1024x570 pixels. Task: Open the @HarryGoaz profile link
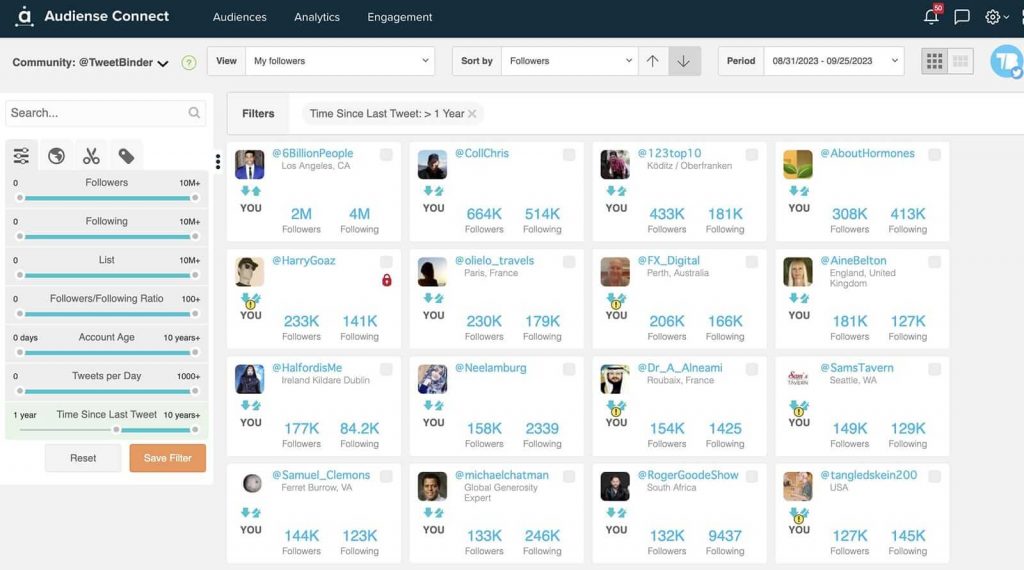click(x=304, y=261)
